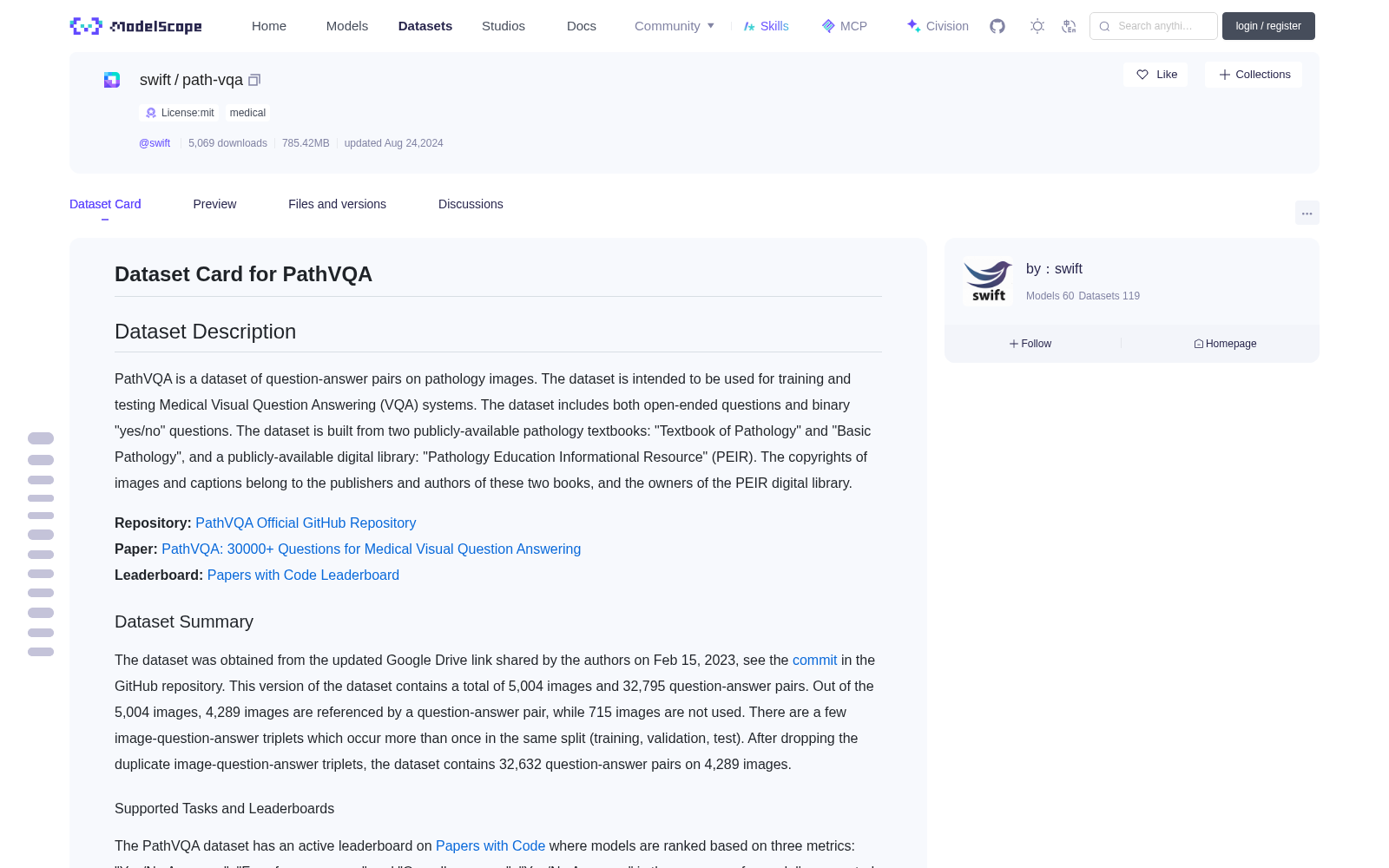Click the swift / path-vqa title
1389x868 pixels.
click(191, 80)
